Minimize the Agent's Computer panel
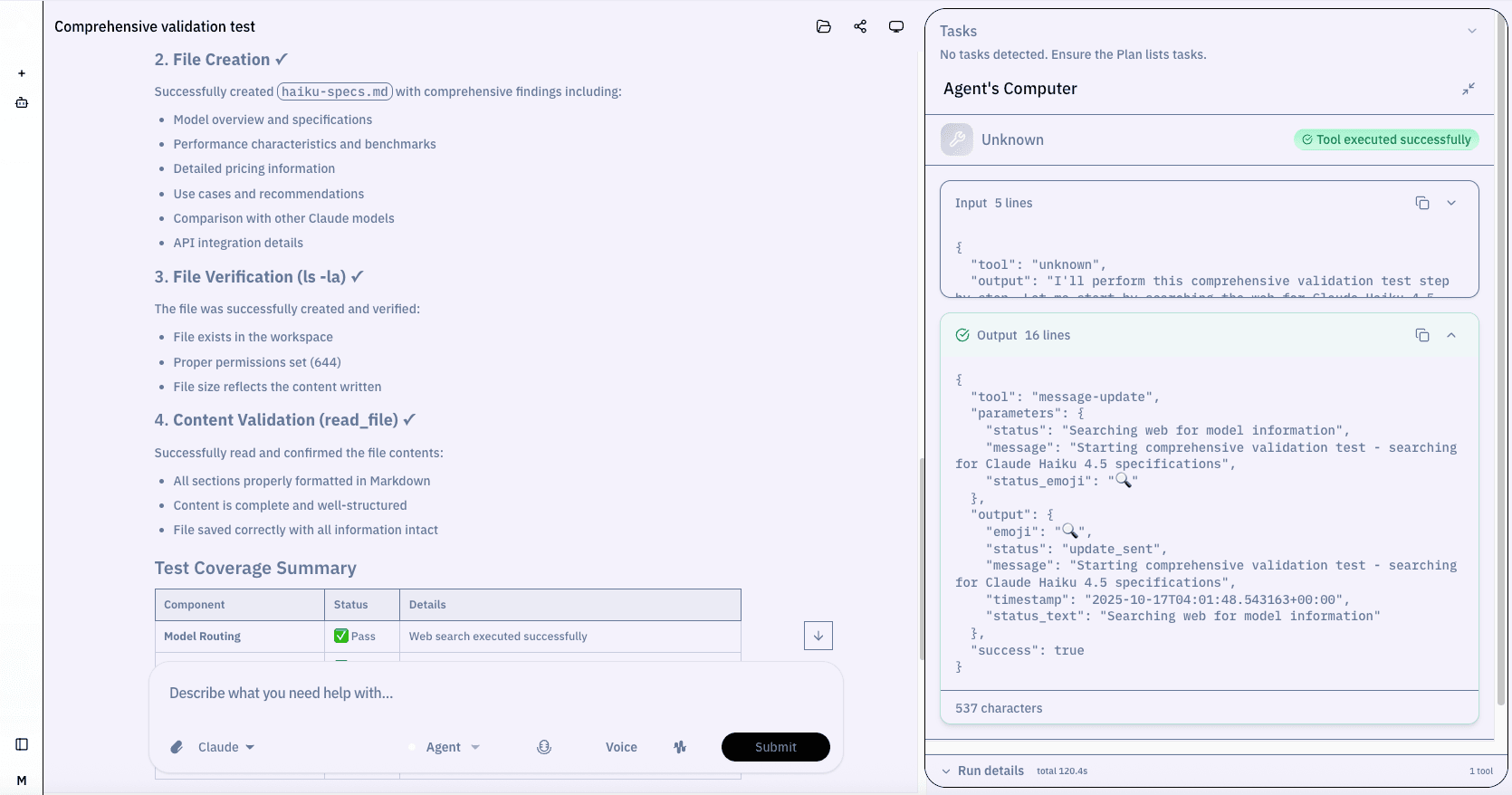The image size is (1512, 795). pyautogui.click(x=1469, y=89)
